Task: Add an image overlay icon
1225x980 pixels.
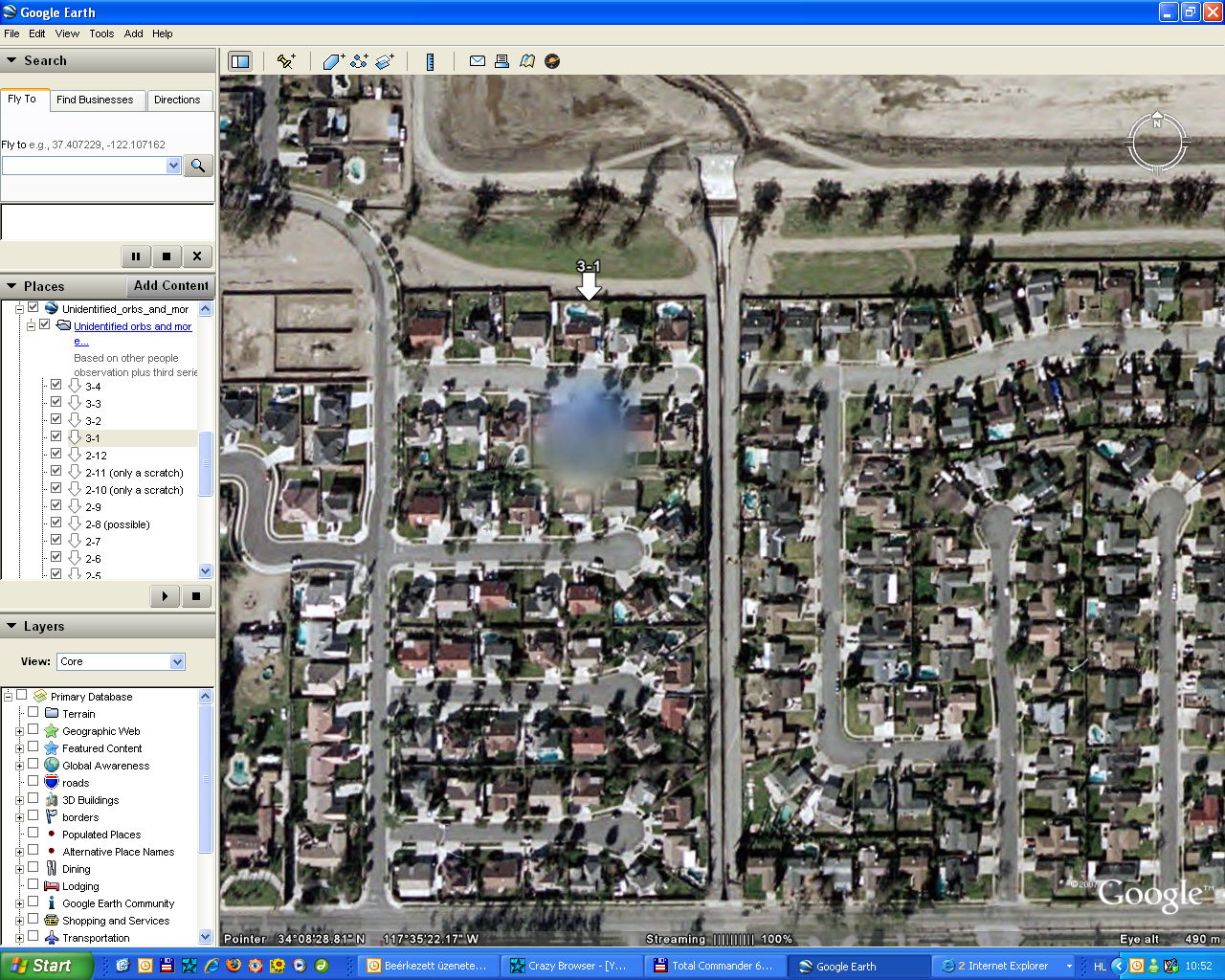Action: pos(385,61)
